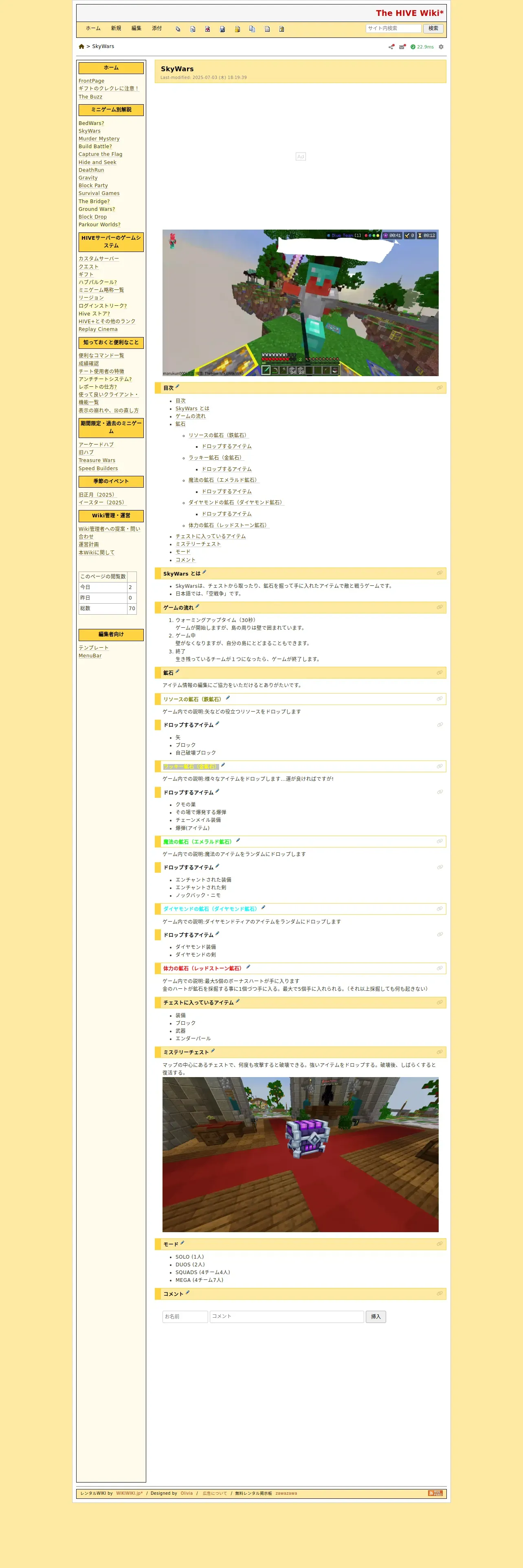Click the RSS badge icon in the footer

[x=435, y=1493]
